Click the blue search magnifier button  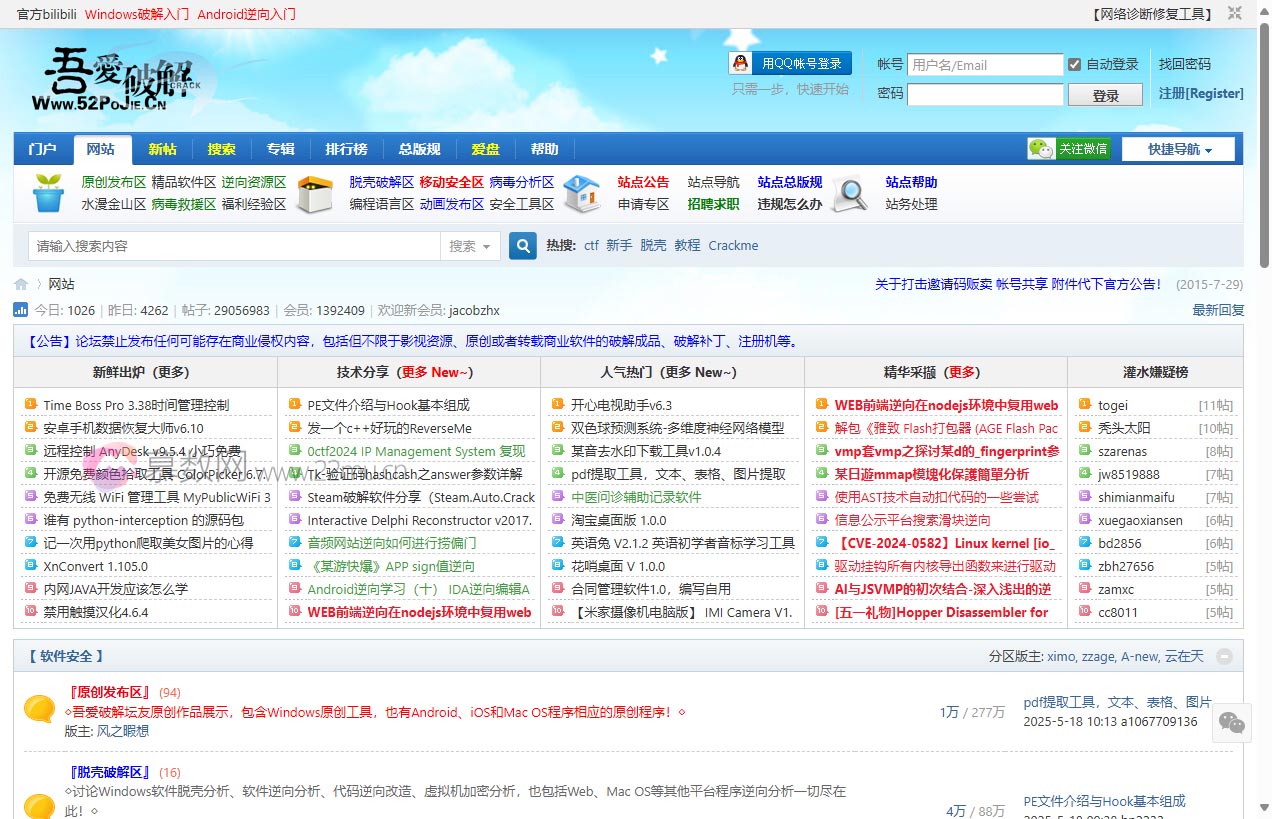click(522, 245)
